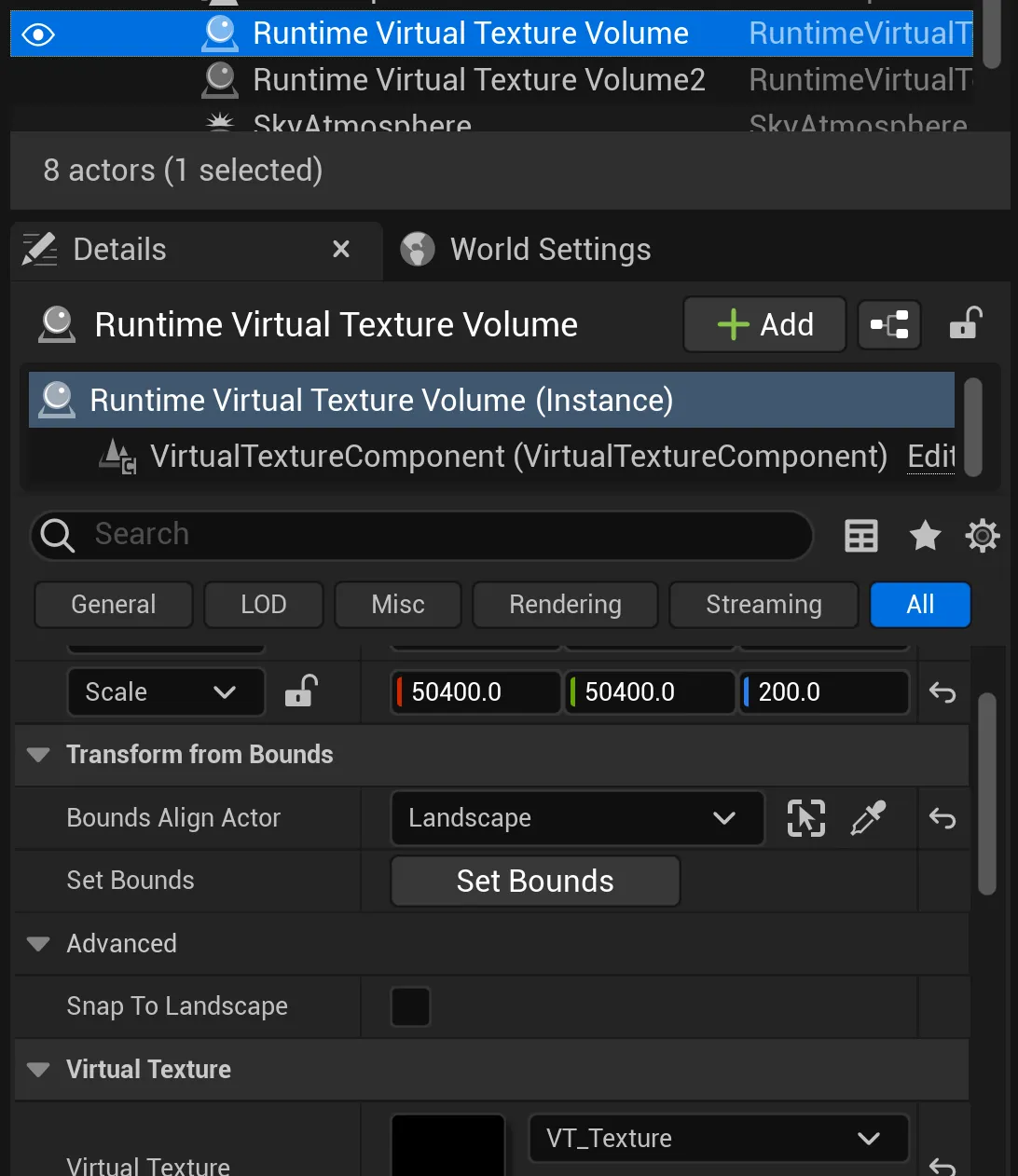1018x1176 pixels.
Task: Click the Edit link for VirtualTextureComponent
Action: (931, 456)
